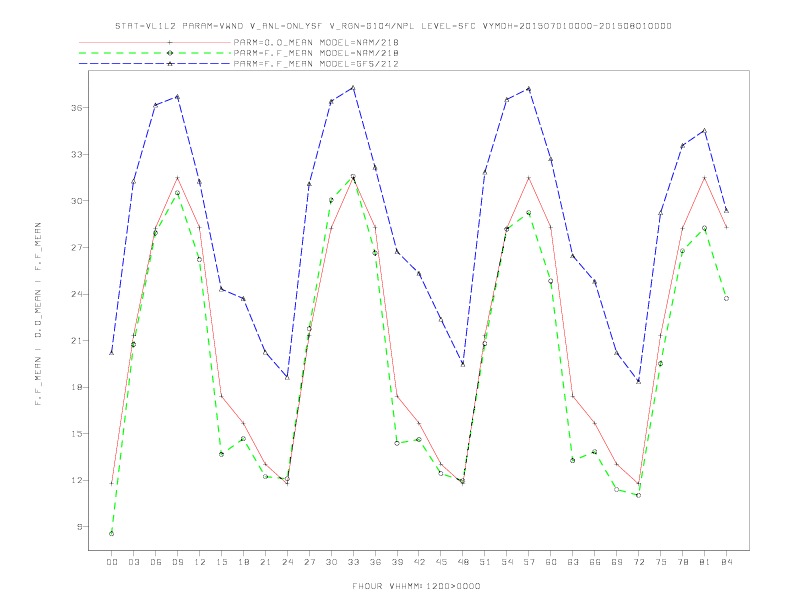The width and height of the screenshot is (792, 612).
Task: Click x-axis forecast hour label 33
Action: tap(353, 562)
